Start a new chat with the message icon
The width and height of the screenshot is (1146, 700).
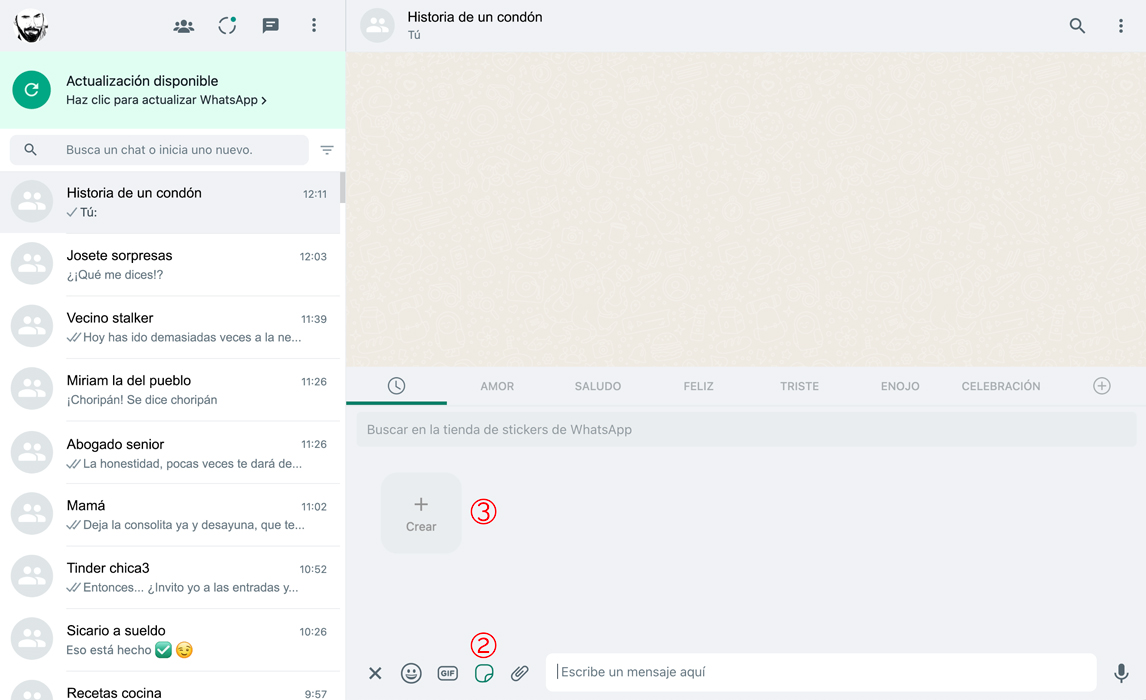click(x=270, y=26)
